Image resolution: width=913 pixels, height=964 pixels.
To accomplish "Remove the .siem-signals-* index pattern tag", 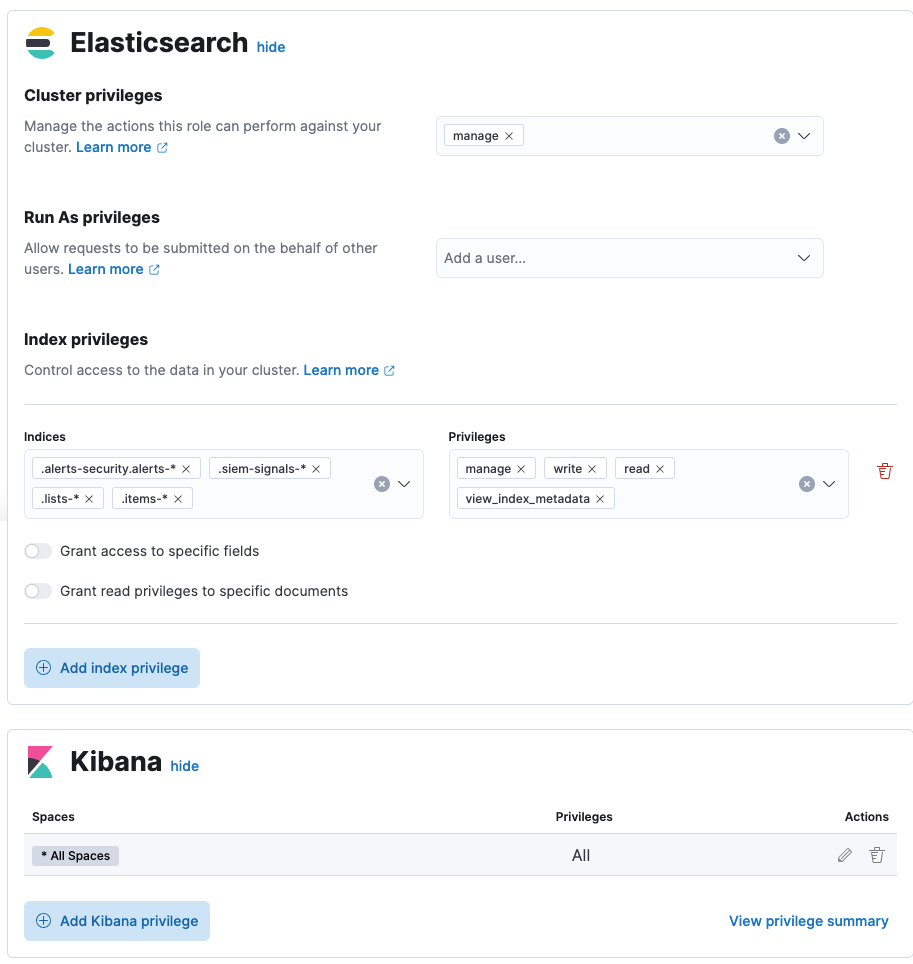I will [315, 468].
